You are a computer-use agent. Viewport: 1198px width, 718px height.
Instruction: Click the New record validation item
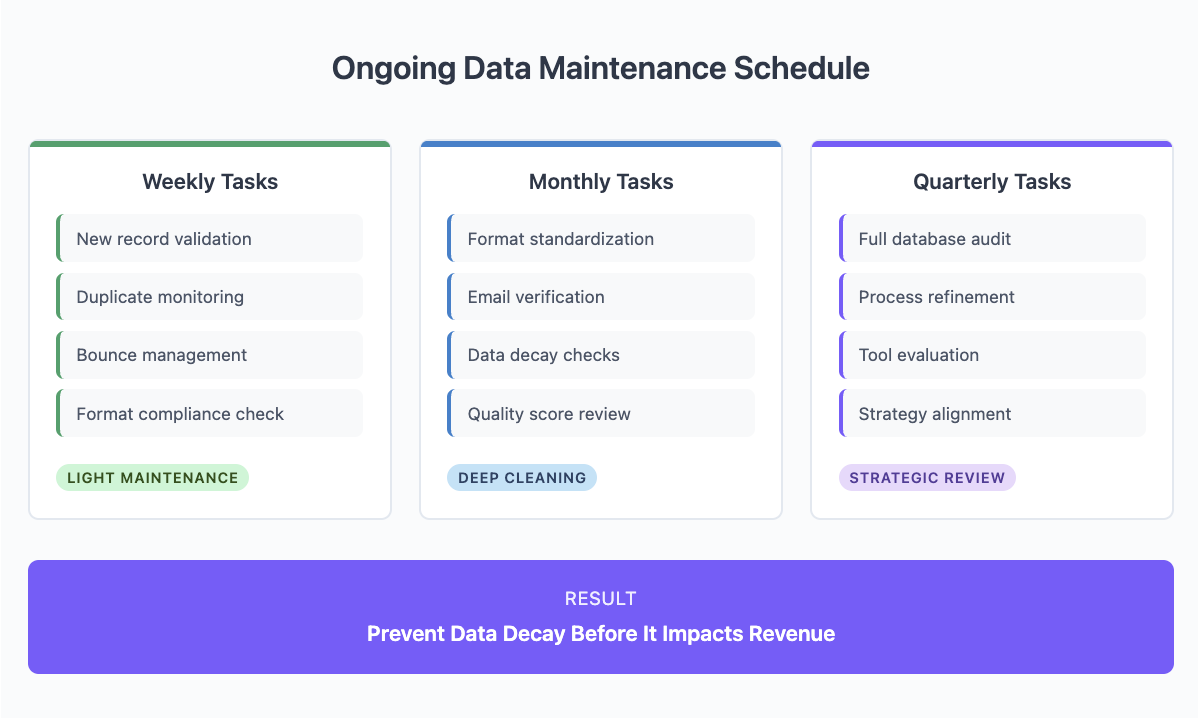209,238
